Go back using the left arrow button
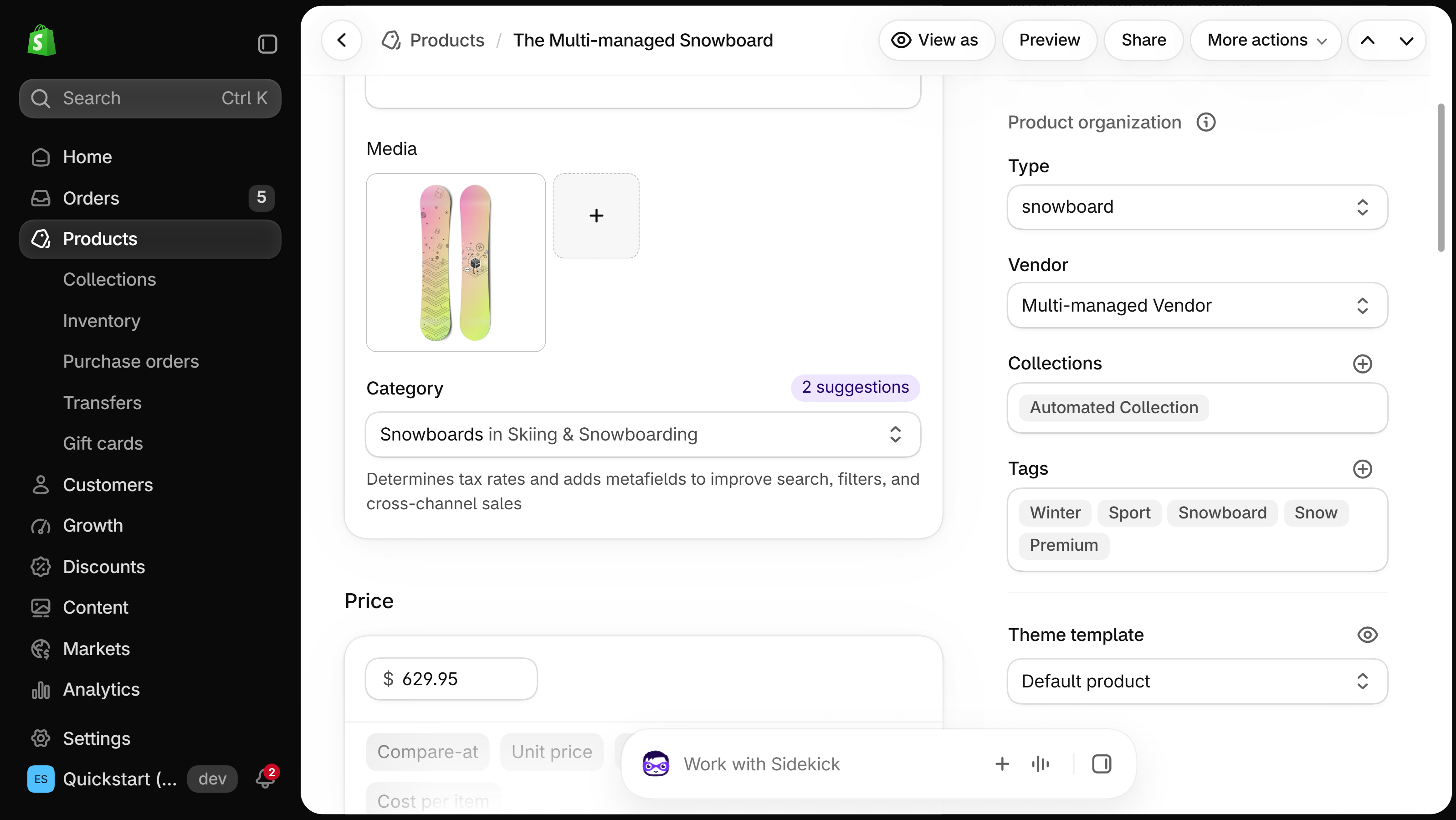 [341, 40]
